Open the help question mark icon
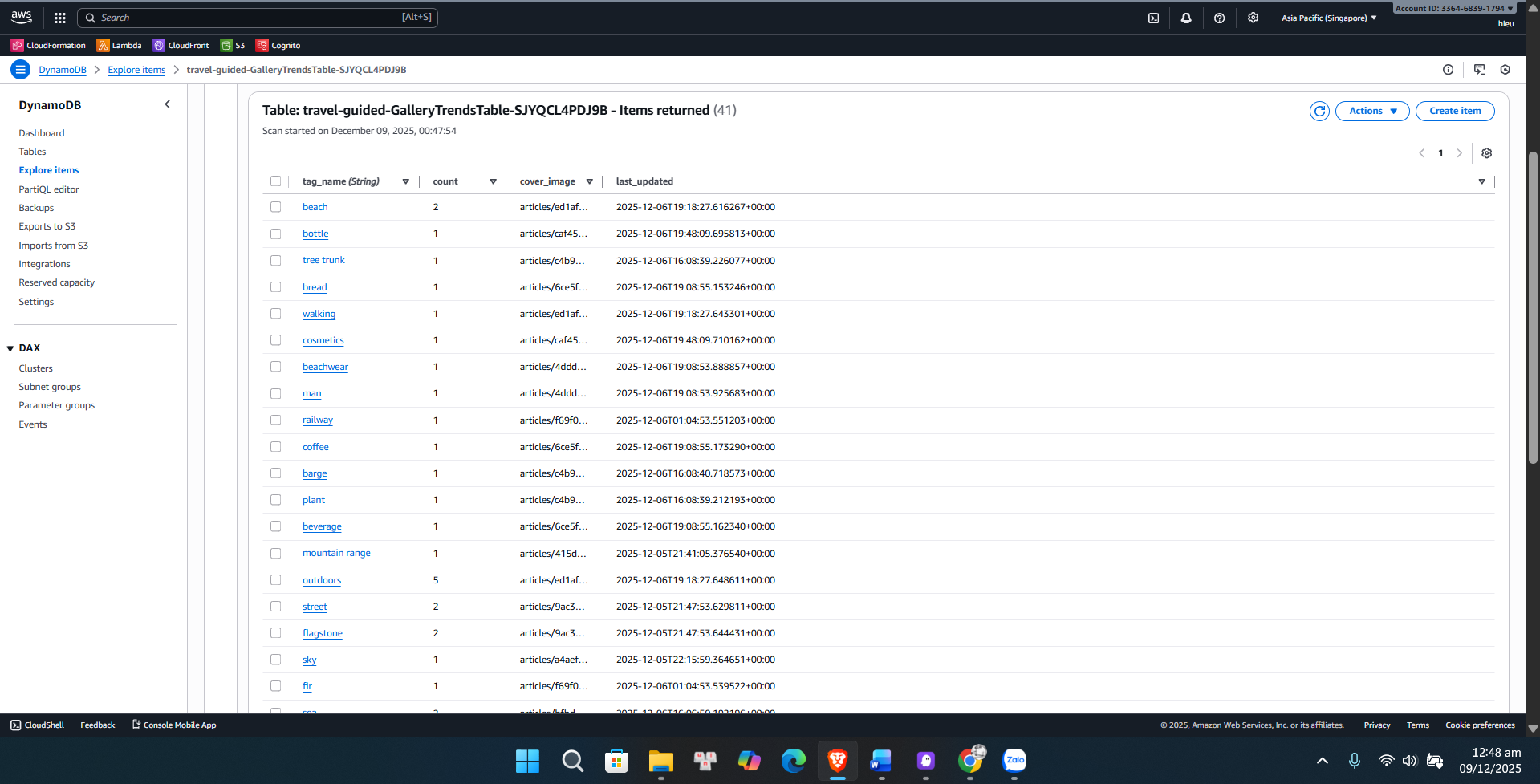The height and width of the screenshot is (784, 1540). pos(1219,18)
